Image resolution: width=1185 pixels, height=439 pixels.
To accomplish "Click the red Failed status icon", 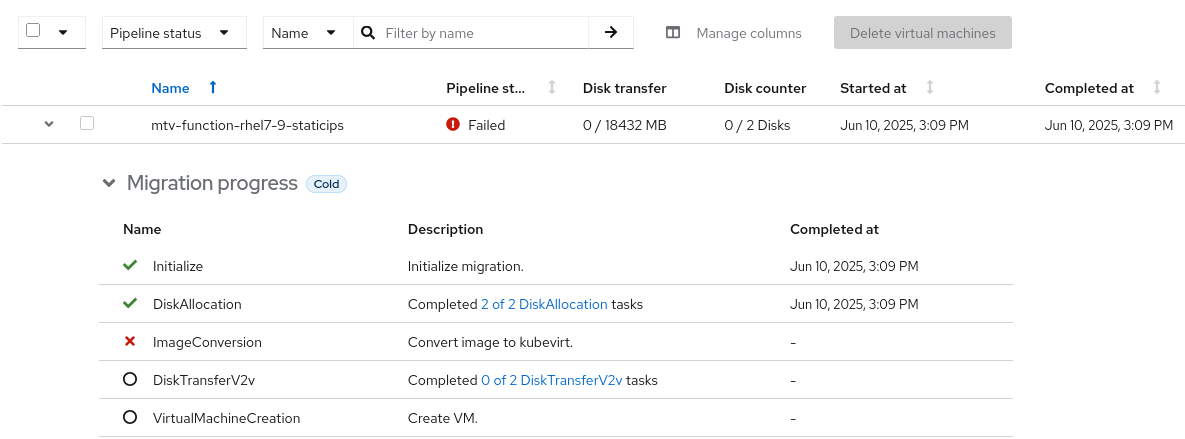I will [x=453, y=125].
